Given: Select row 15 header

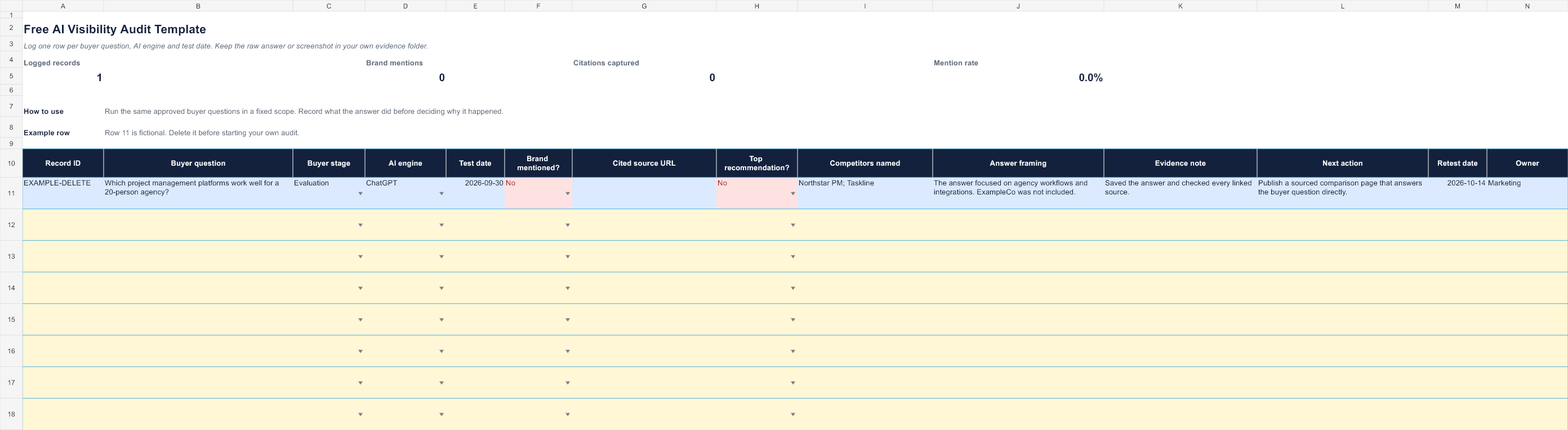Looking at the screenshot, I should click(x=11, y=320).
